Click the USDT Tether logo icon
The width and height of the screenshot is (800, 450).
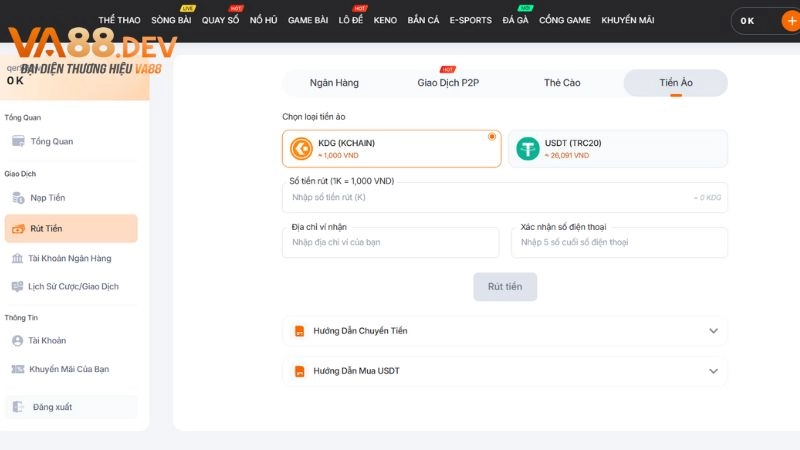[x=527, y=149]
